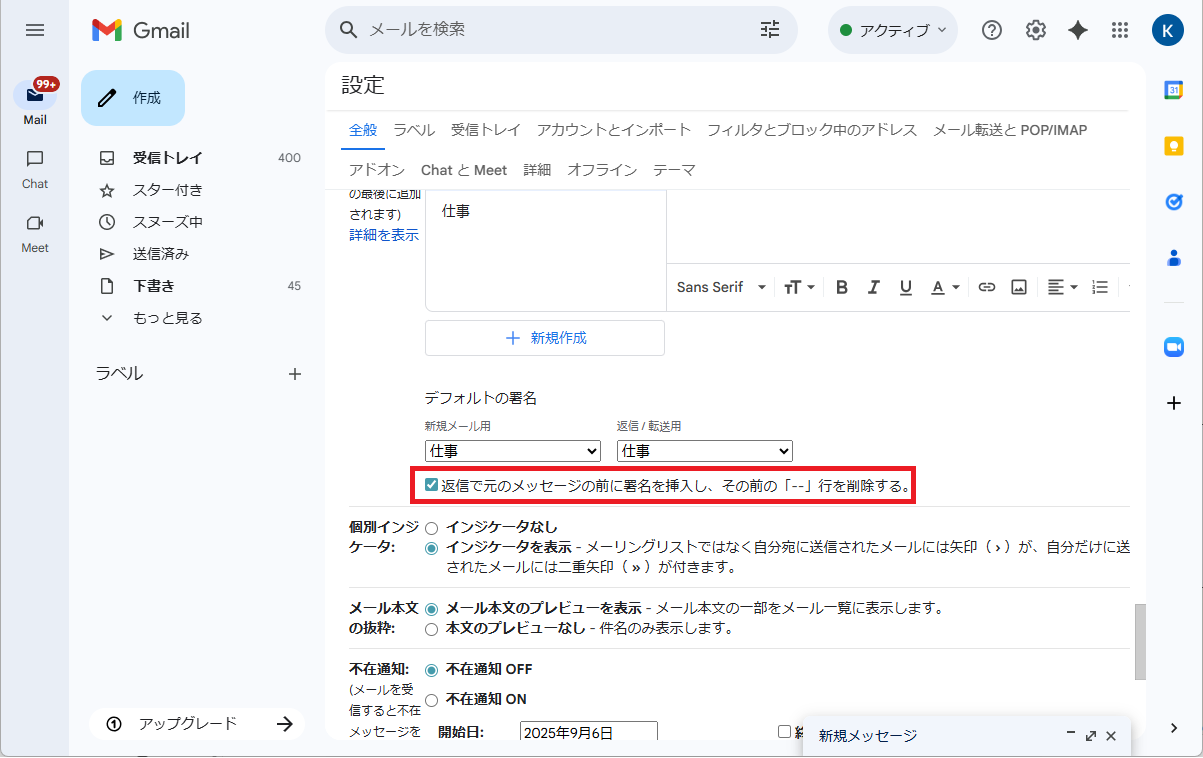Open the 新規メール用 signature dropdown
The height and width of the screenshot is (758, 1203).
[x=512, y=450]
